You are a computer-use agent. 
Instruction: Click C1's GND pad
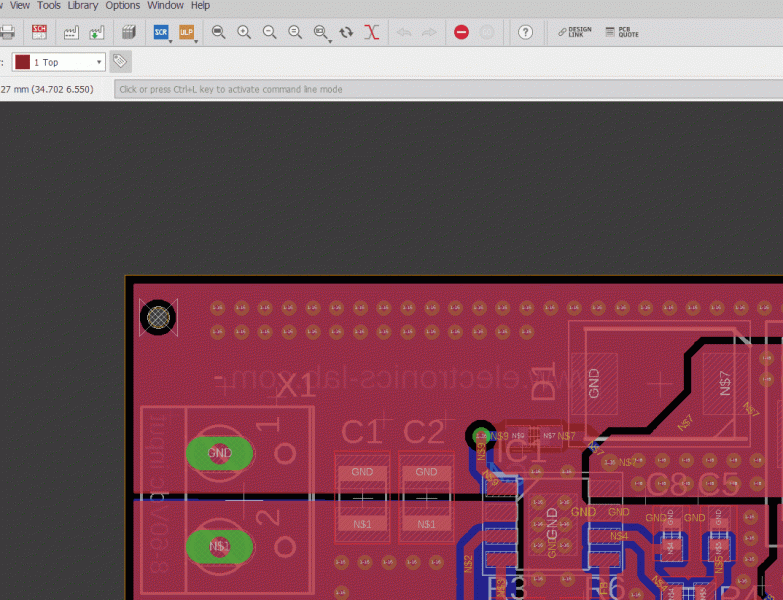(x=362, y=472)
